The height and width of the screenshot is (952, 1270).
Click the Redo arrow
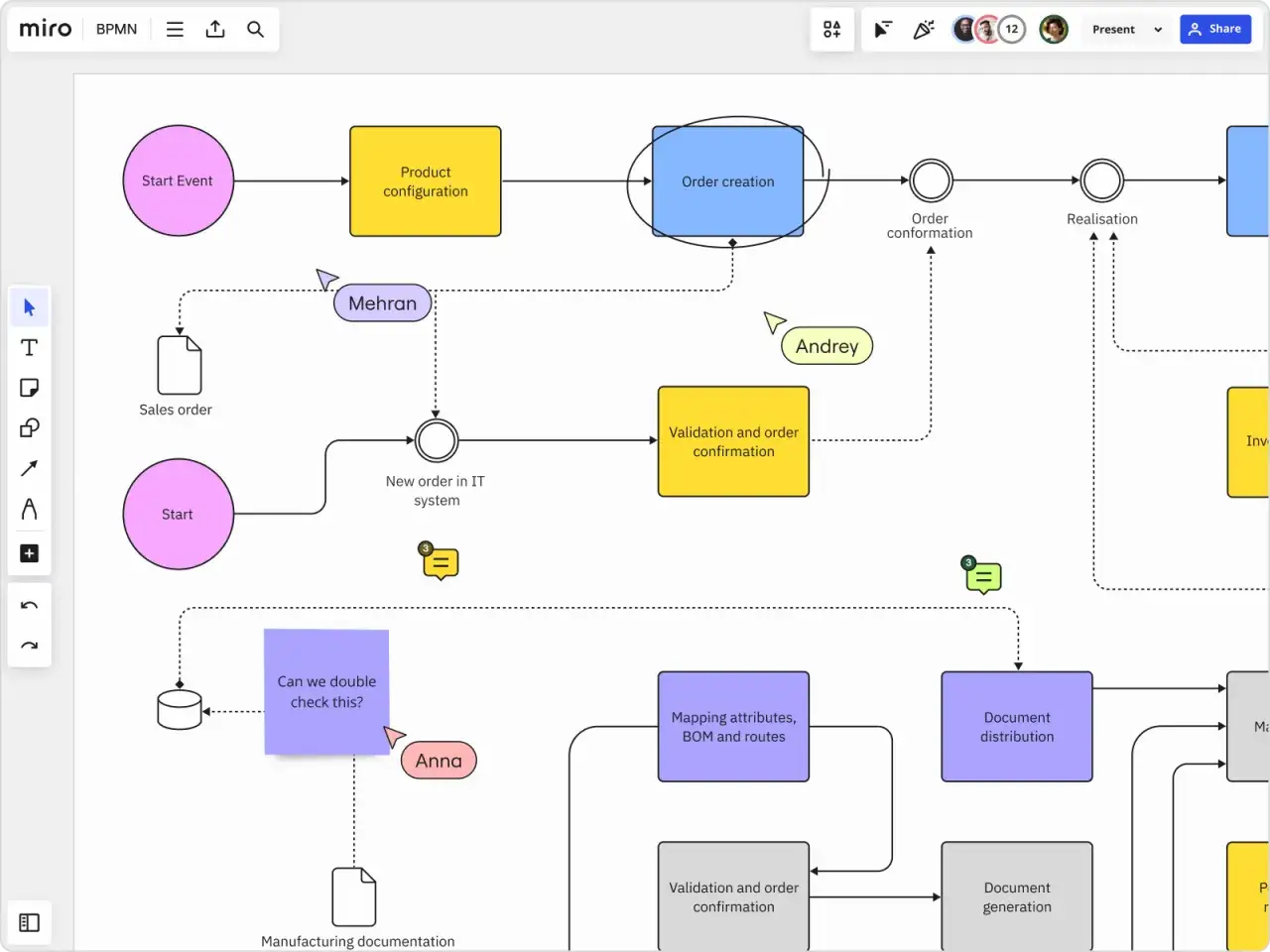point(29,646)
